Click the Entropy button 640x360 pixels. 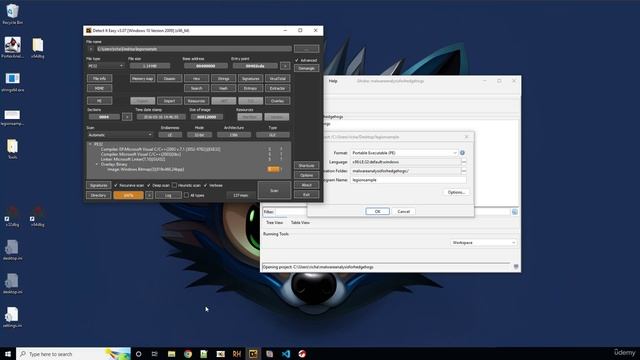pyautogui.click(x=250, y=88)
